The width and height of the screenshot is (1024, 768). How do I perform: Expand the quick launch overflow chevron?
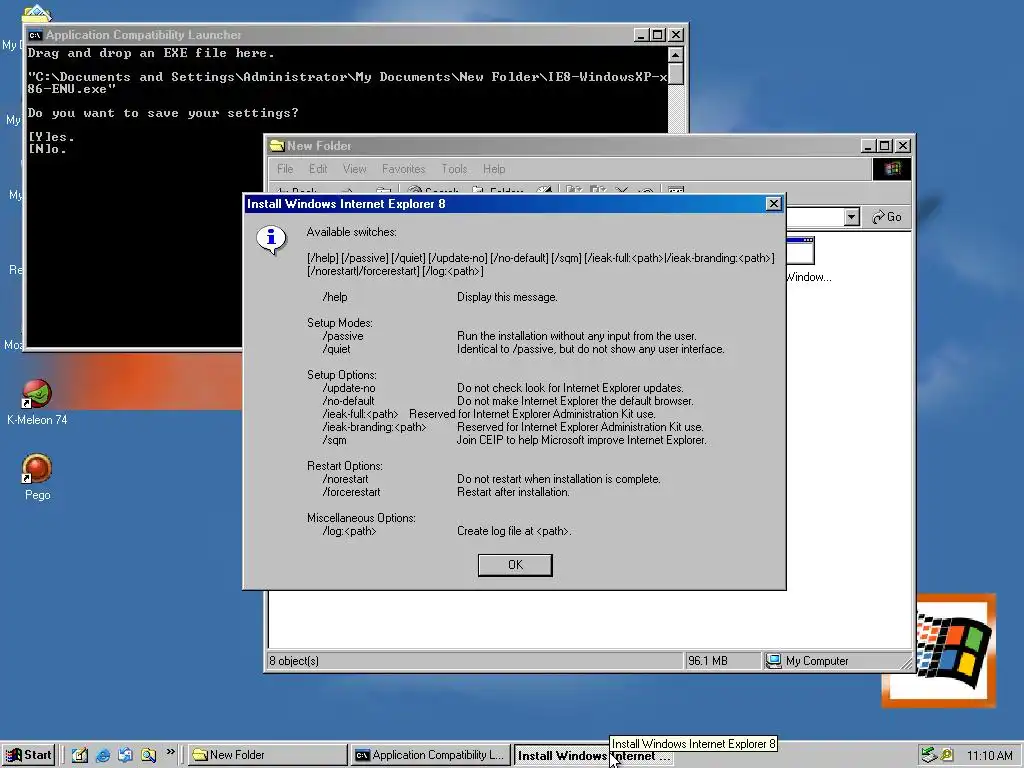tap(170, 752)
